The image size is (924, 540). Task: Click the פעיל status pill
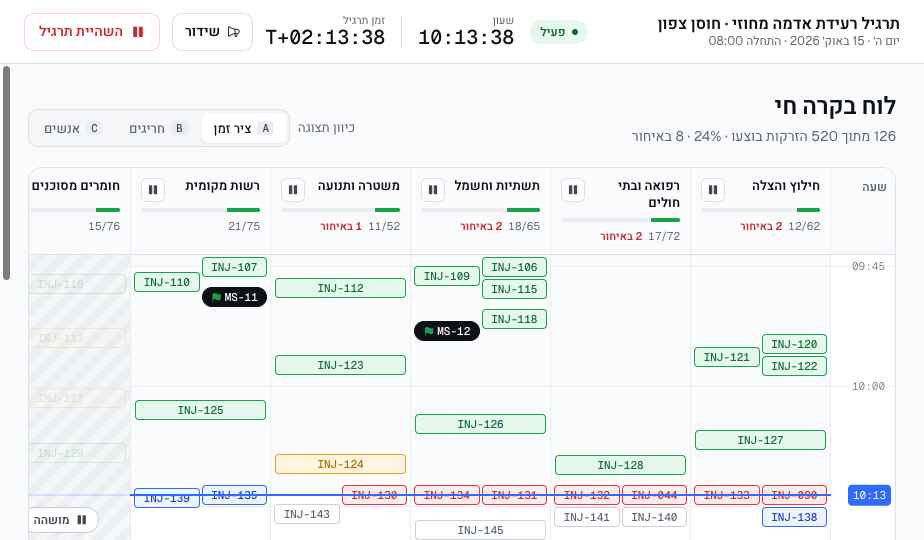558,32
